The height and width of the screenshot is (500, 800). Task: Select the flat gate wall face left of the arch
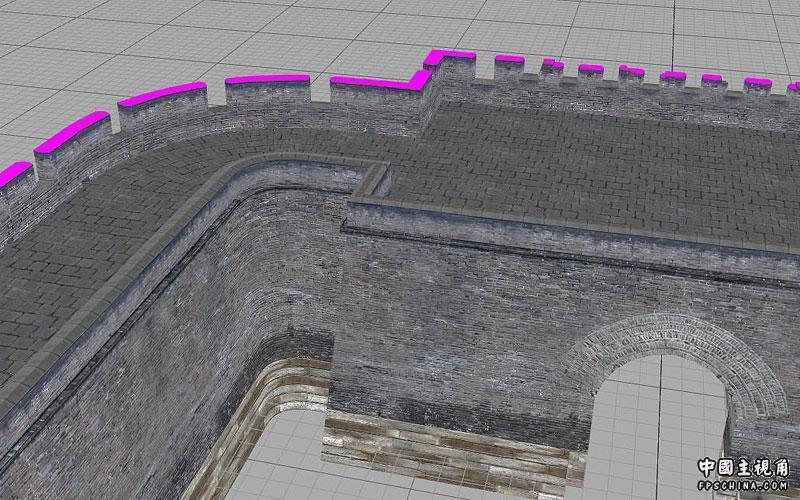point(450,320)
